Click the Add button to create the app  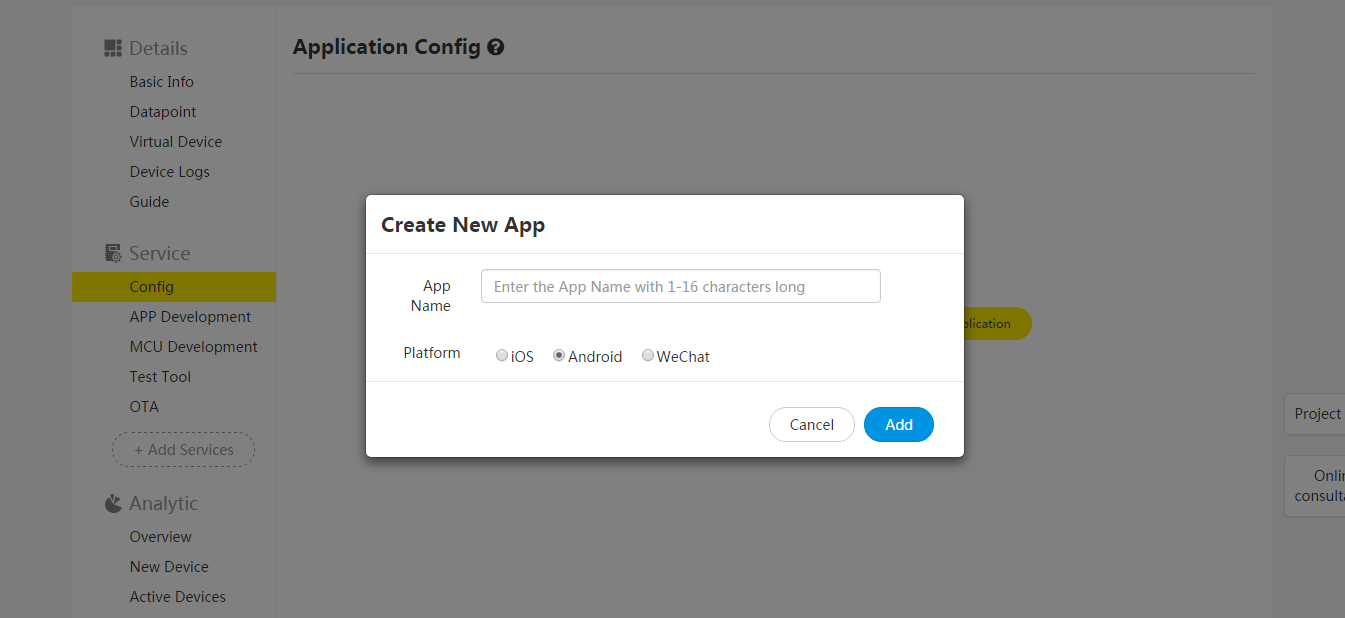[x=898, y=424]
